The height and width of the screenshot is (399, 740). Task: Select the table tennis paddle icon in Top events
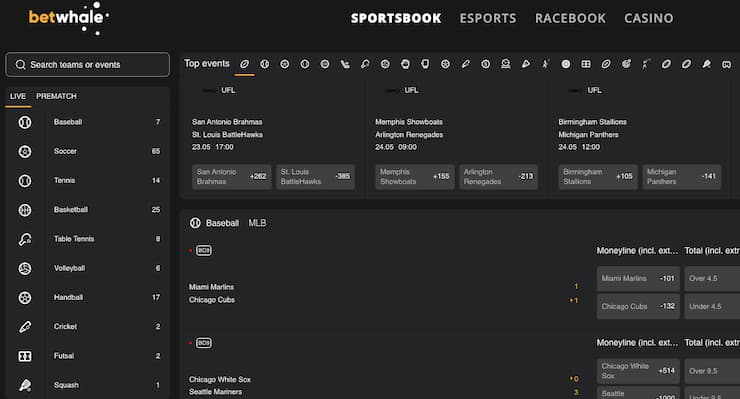click(365, 64)
